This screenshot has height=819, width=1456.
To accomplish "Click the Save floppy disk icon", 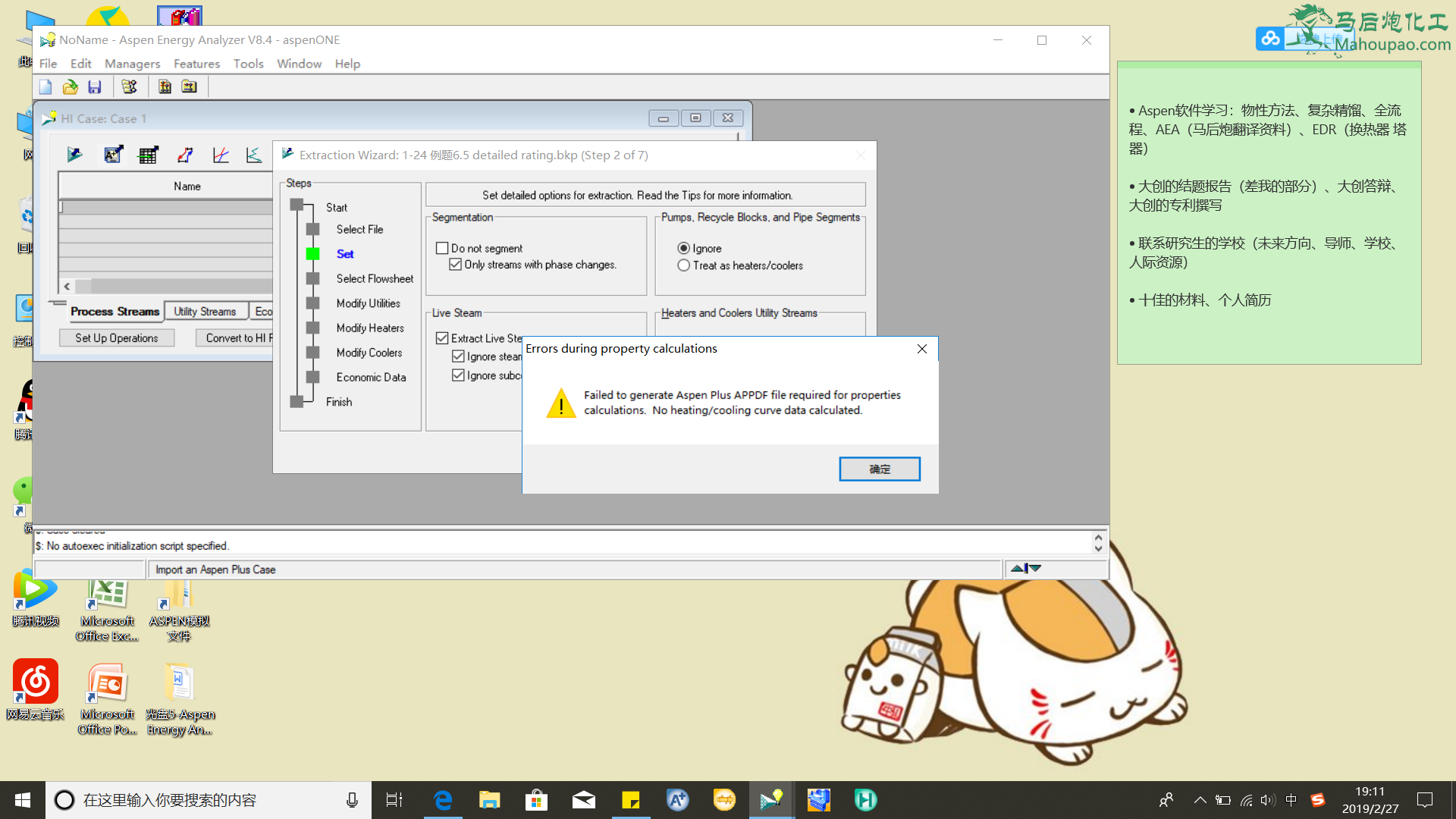I will point(95,87).
